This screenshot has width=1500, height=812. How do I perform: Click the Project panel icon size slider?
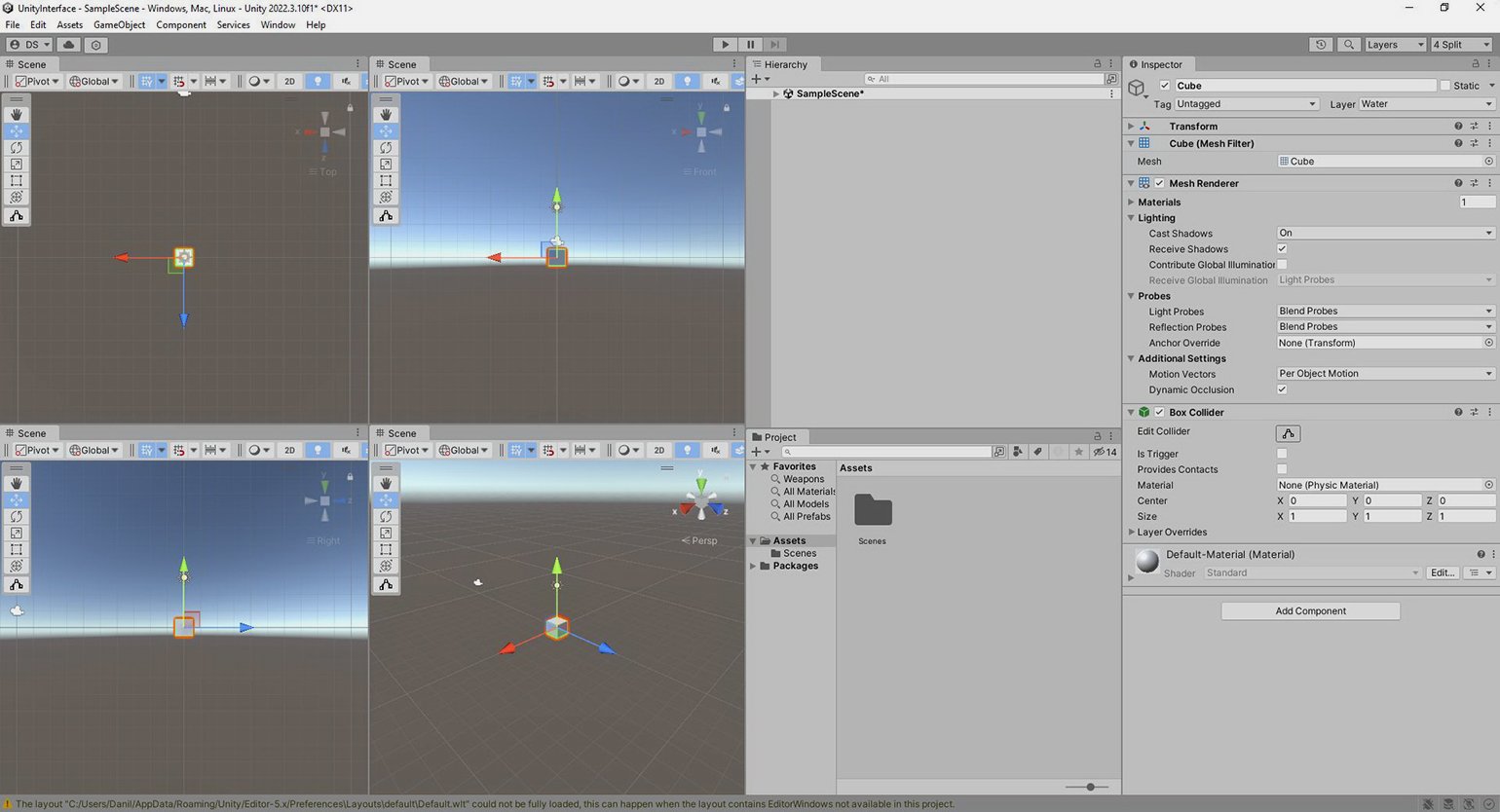coord(1090,787)
